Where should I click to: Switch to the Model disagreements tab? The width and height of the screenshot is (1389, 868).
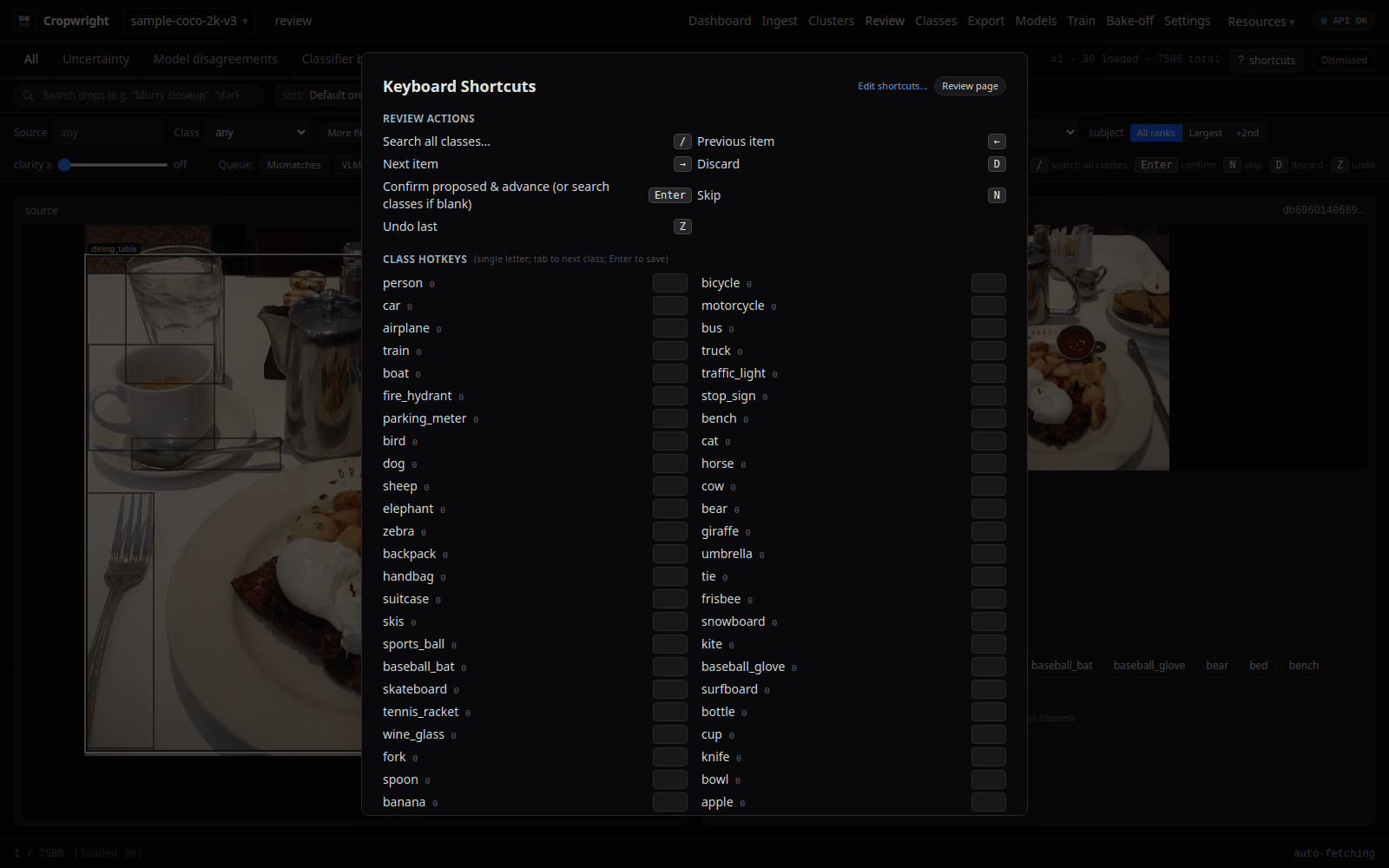coord(215,59)
